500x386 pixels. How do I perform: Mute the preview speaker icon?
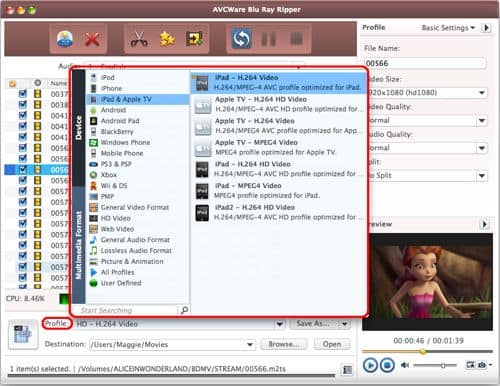405,365
